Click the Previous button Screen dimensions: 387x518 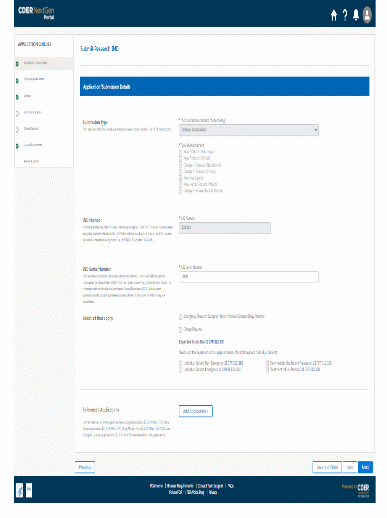[85, 467]
